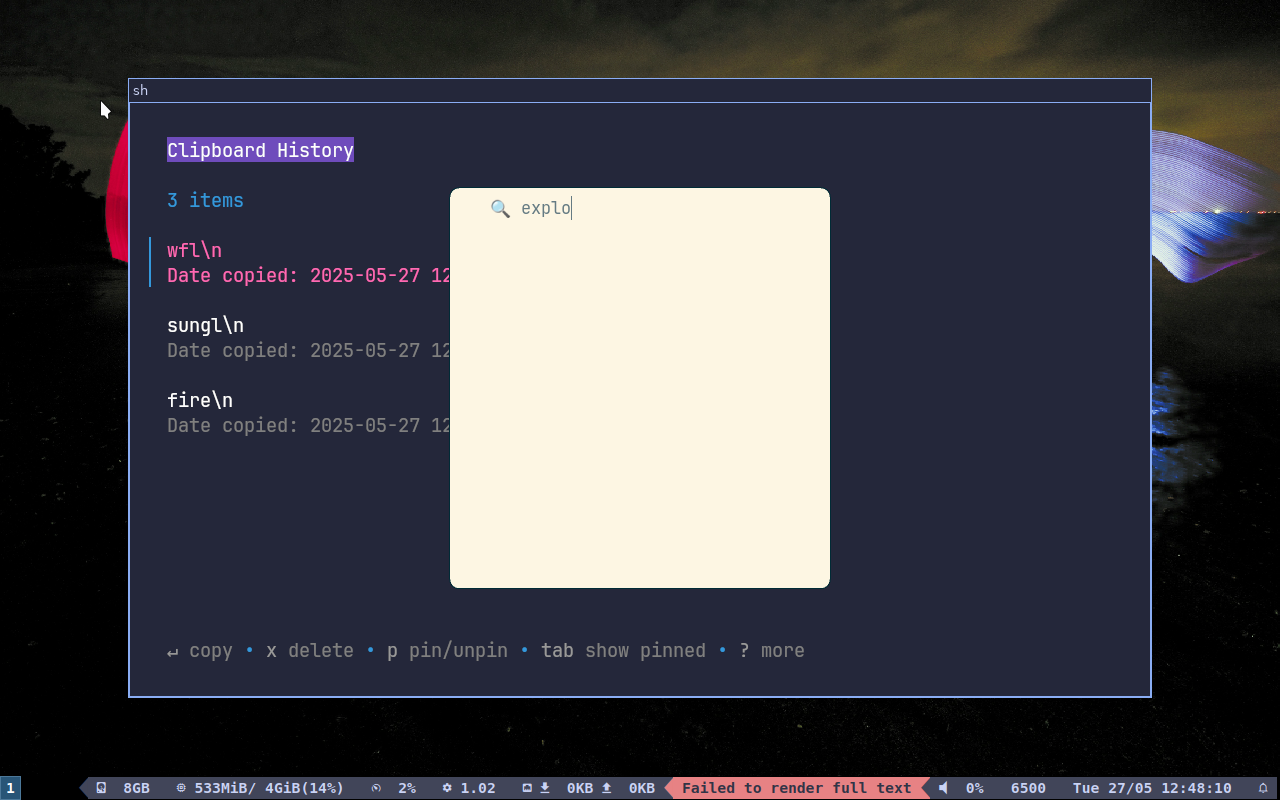Click the network download arrow icon
The height and width of the screenshot is (800, 1280).
pyautogui.click(x=545, y=788)
